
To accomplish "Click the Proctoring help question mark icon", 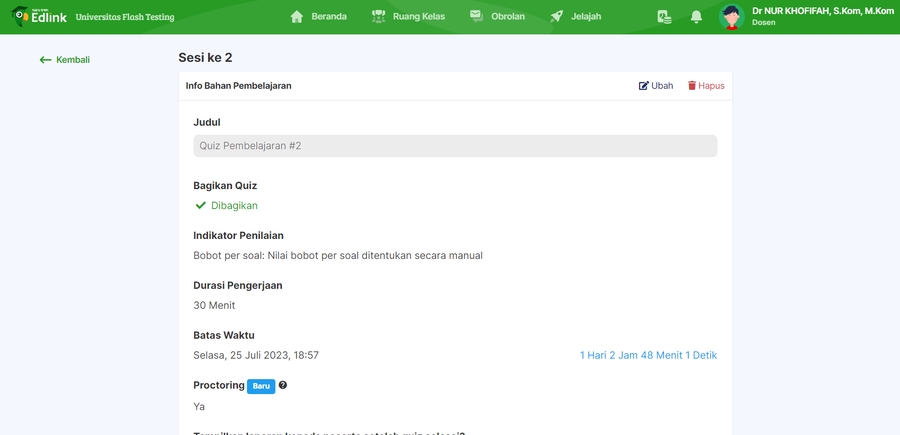I will (x=283, y=385).
